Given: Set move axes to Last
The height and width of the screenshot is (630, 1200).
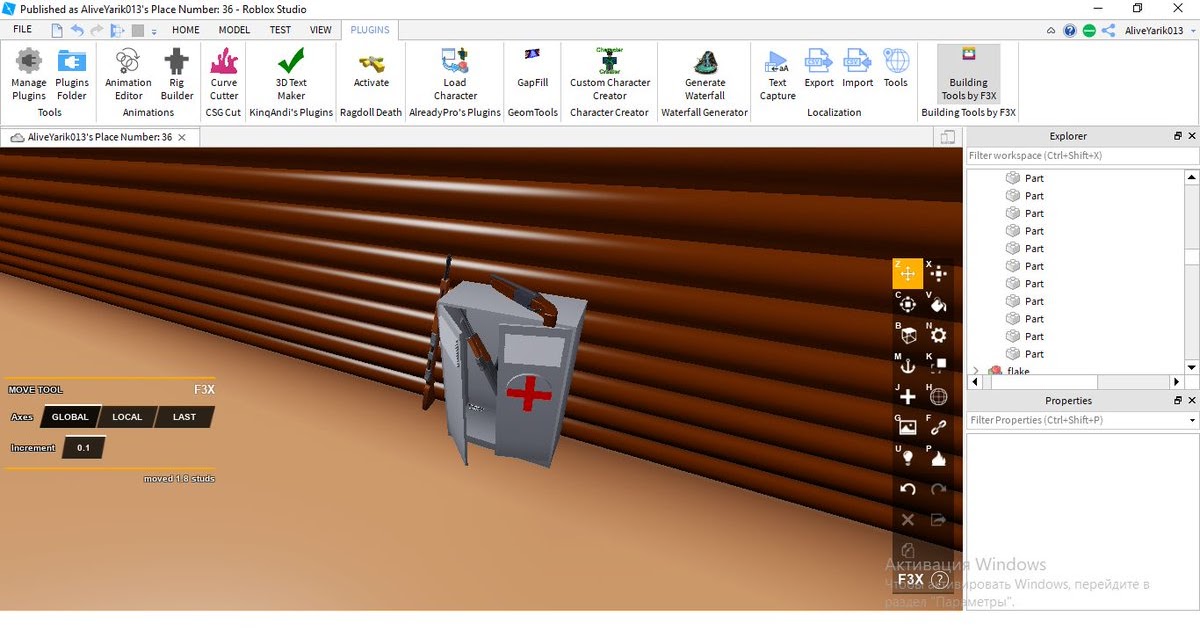Looking at the screenshot, I should [x=184, y=417].
